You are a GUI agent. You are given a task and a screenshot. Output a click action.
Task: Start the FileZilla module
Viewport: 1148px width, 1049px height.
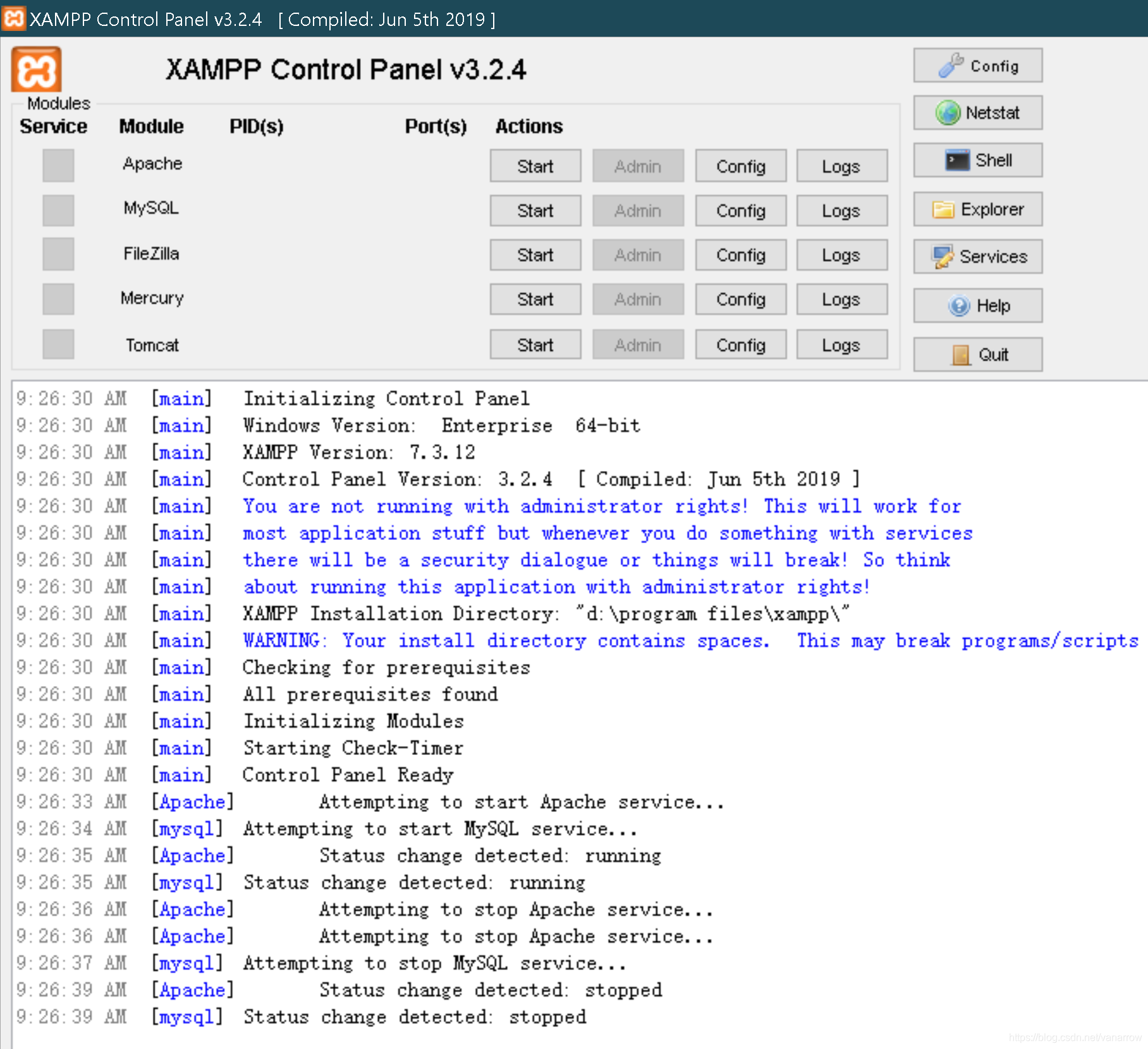click(x=535, y=255)
